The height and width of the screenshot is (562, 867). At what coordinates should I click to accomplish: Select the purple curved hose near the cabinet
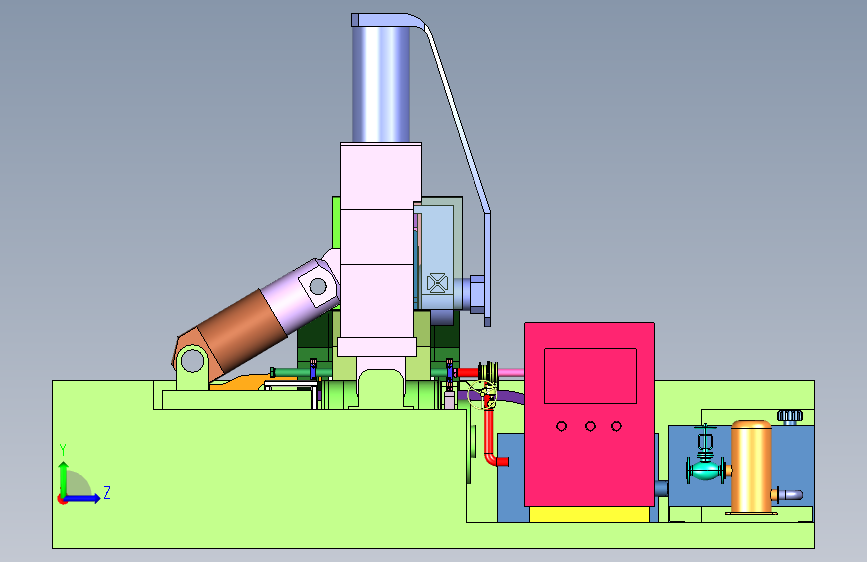(x=510, y=395)
